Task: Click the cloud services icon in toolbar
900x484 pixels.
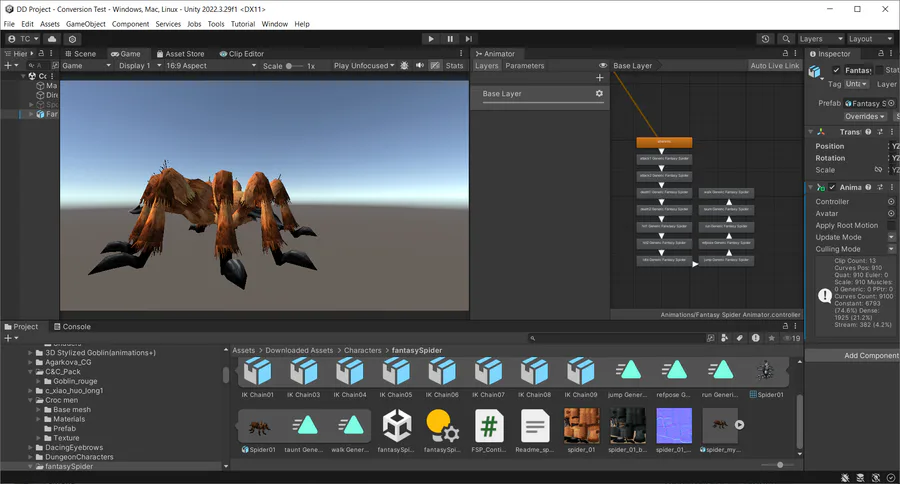Action: [52, 39]
